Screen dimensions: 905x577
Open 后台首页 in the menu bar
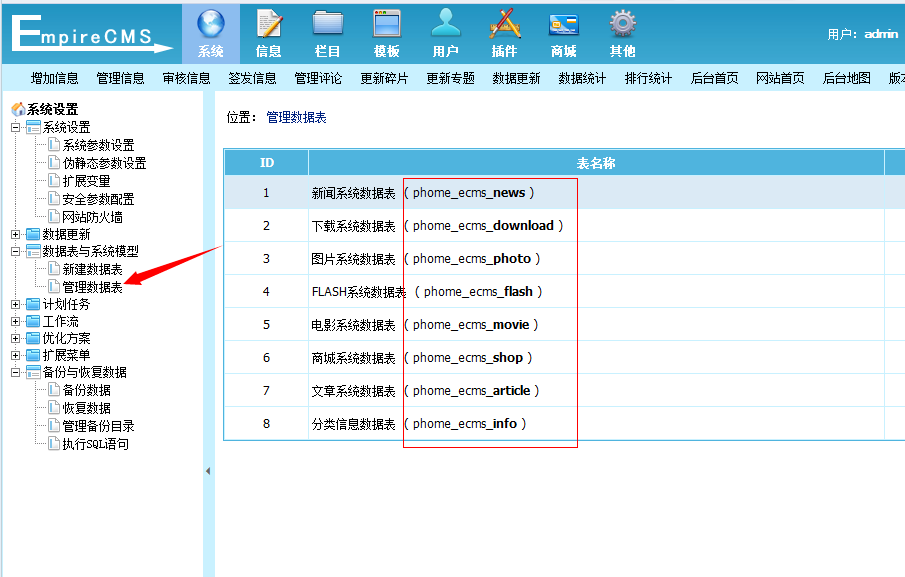point(715,78)
